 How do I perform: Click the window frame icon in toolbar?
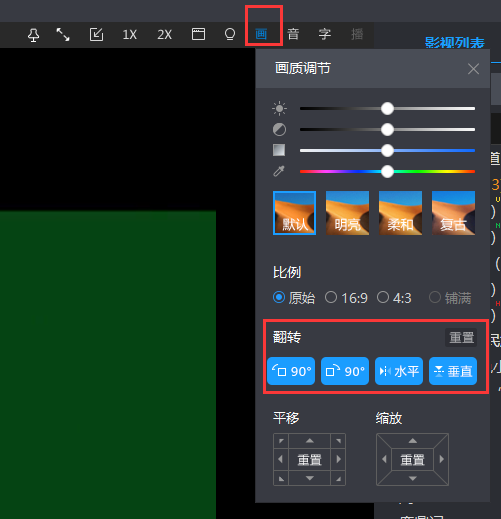pos(198,34)
